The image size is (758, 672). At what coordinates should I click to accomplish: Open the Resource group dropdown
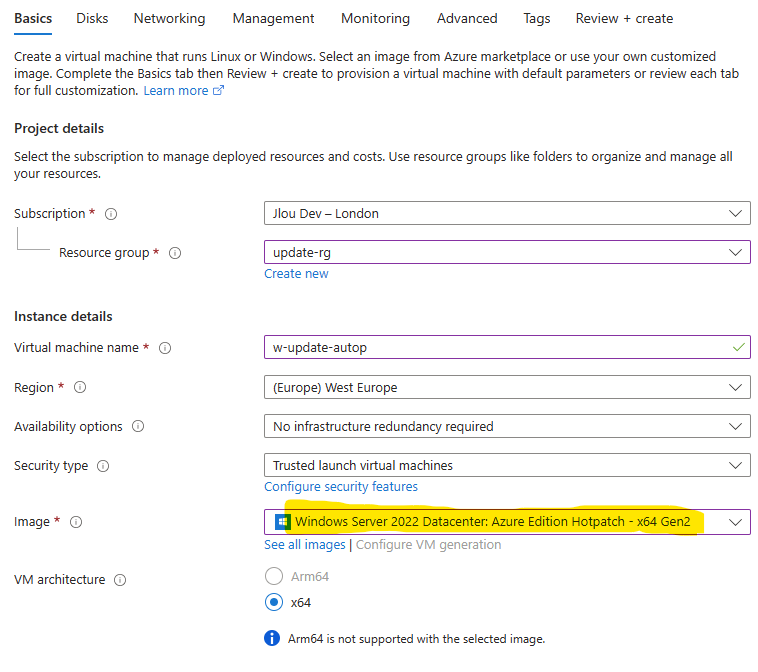point(507,252)
